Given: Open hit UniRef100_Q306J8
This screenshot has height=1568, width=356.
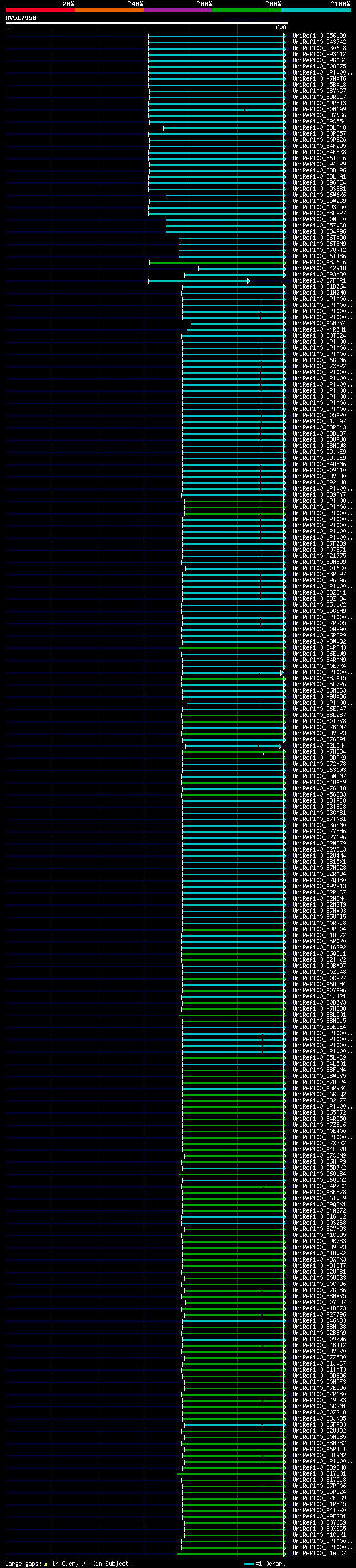Looking at the screenshot, I should pos(319,48).
